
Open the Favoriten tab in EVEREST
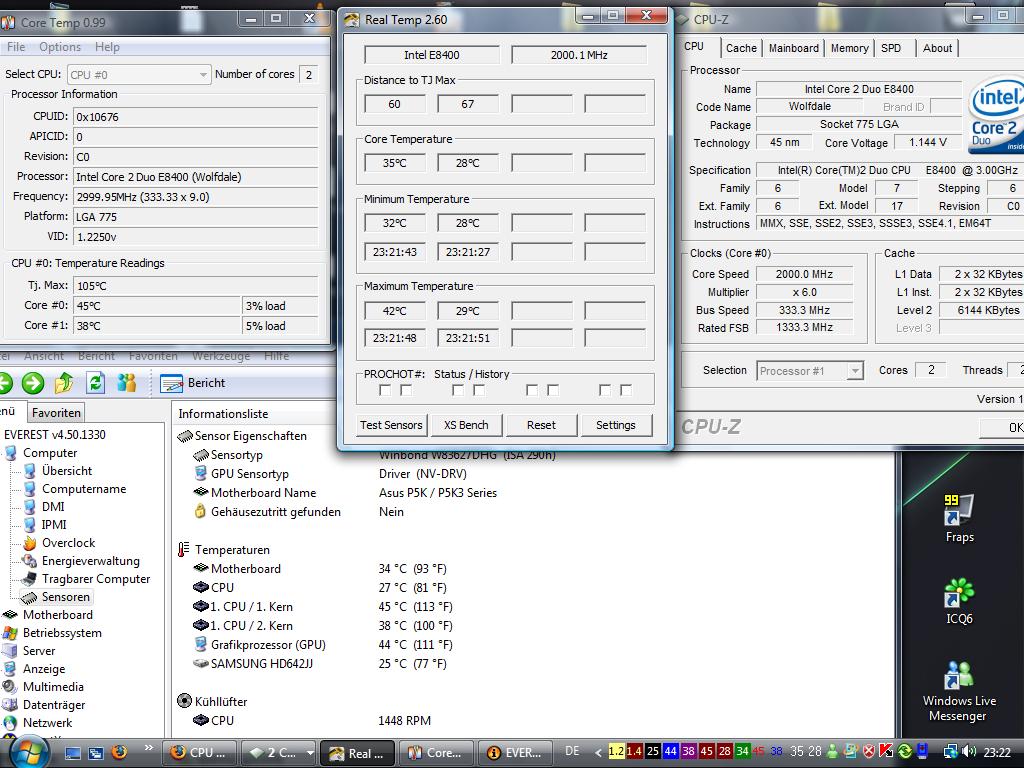point(56,413)
